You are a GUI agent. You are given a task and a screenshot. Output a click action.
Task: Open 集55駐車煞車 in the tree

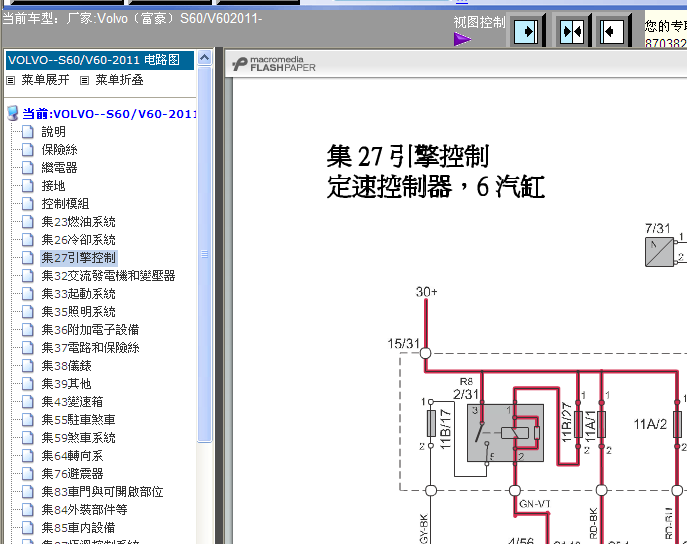coord(78,420)
